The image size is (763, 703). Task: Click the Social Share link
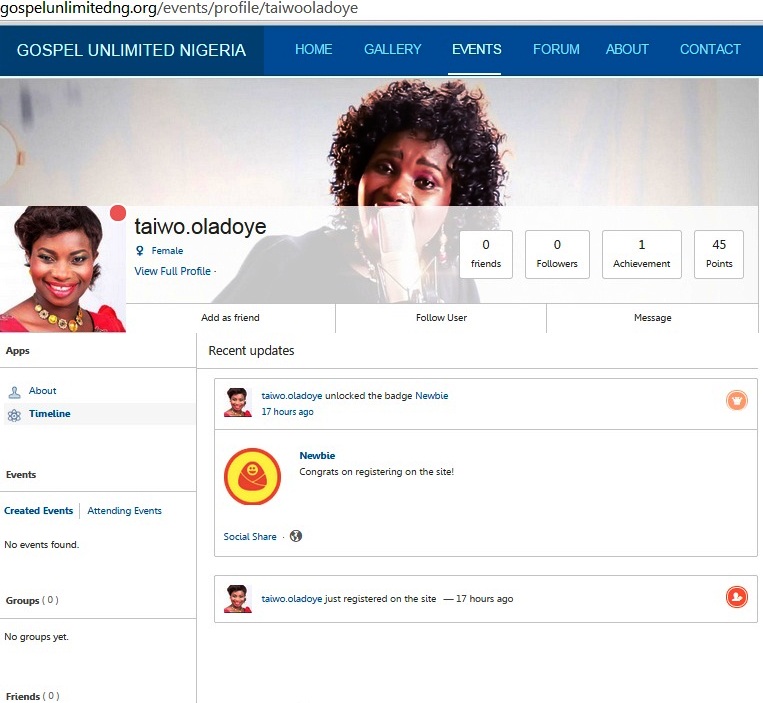coord(250,537)
